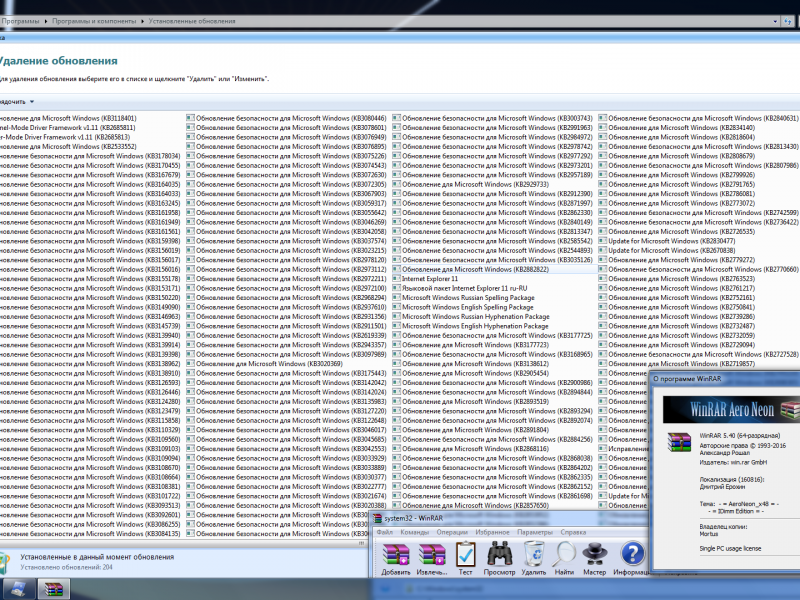The width and height of the screenshot is (800, 600).
Task: Open the Справка menu in WinRAR
Action: [x=573, y=532]
